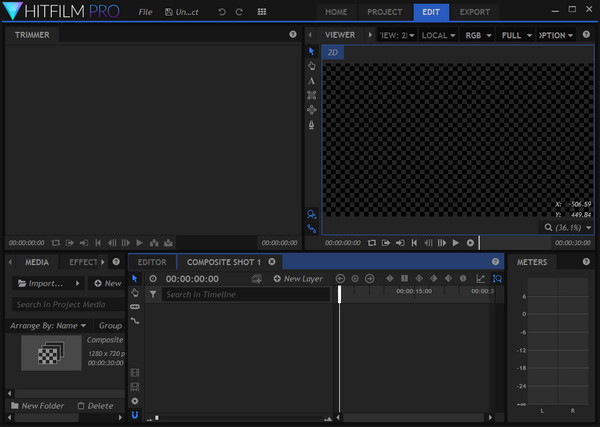Open timeline settings gear icon

tap(135, 400)
